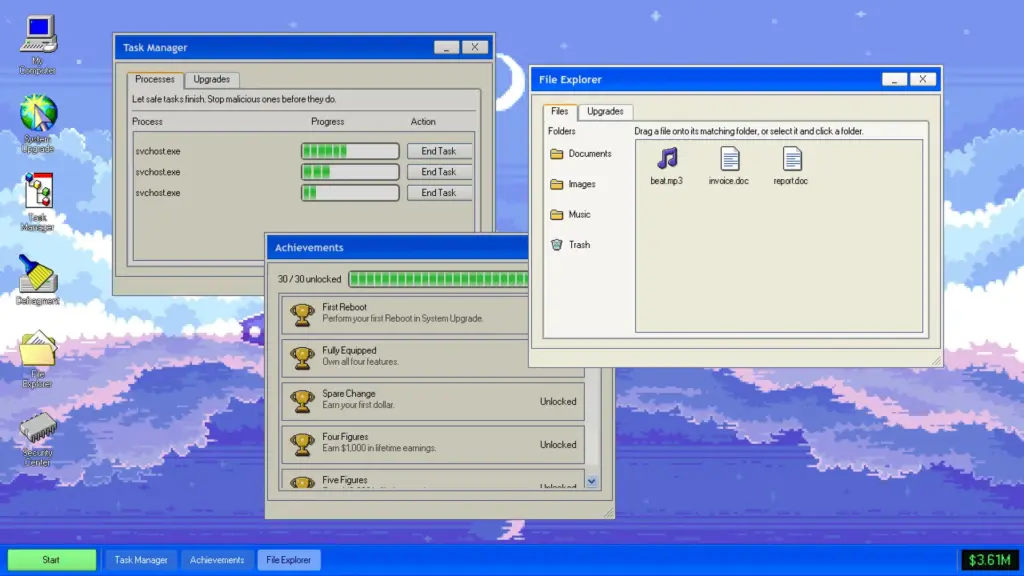Click the Achievements taskbar button
Viewport: 1024px width, 576px height.
click(217, 560)
